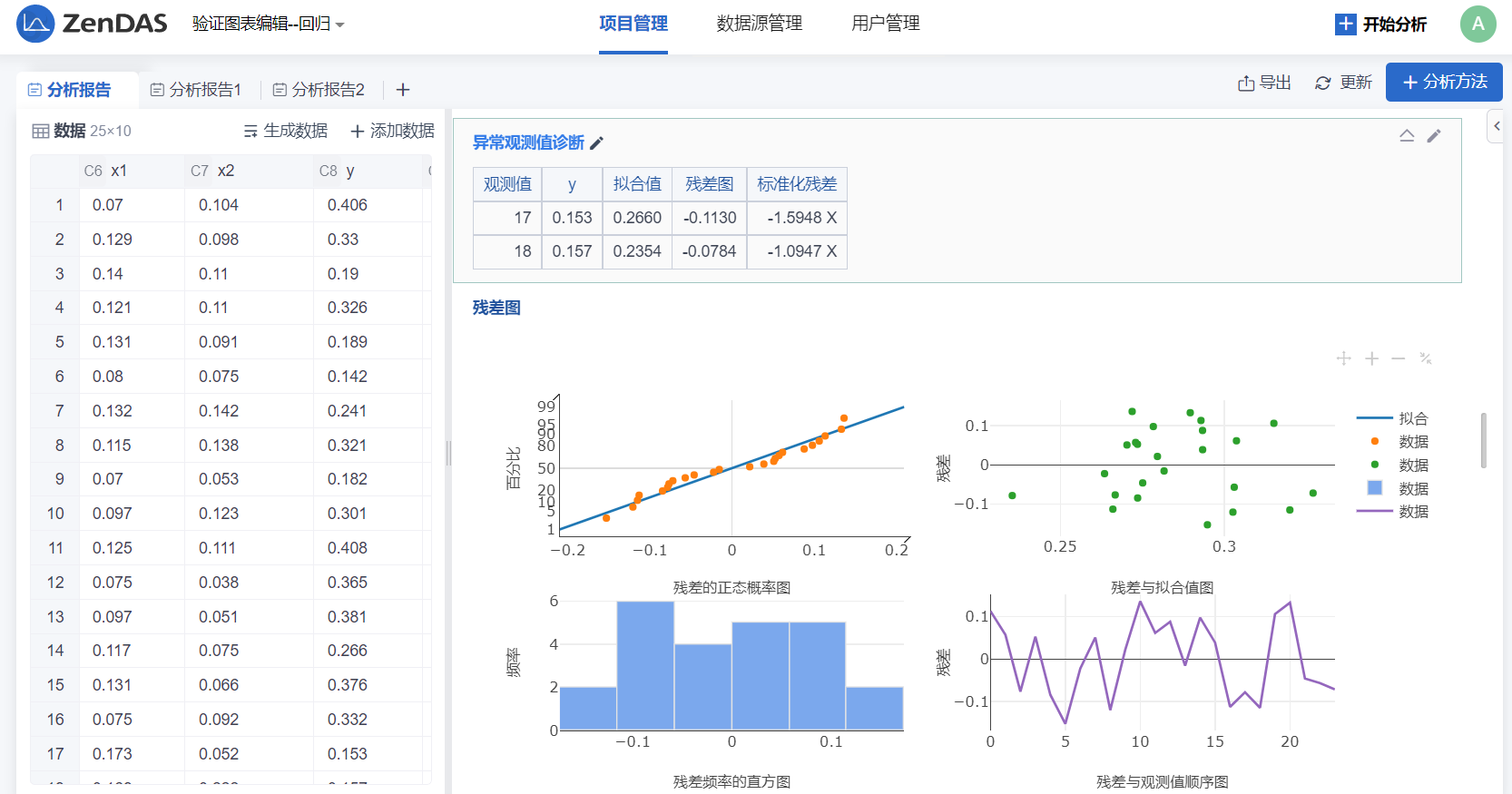This screenshot has width=1512, height=794.
Task: Select row 12 x2 value 0.038
Action: pos(250,583)
